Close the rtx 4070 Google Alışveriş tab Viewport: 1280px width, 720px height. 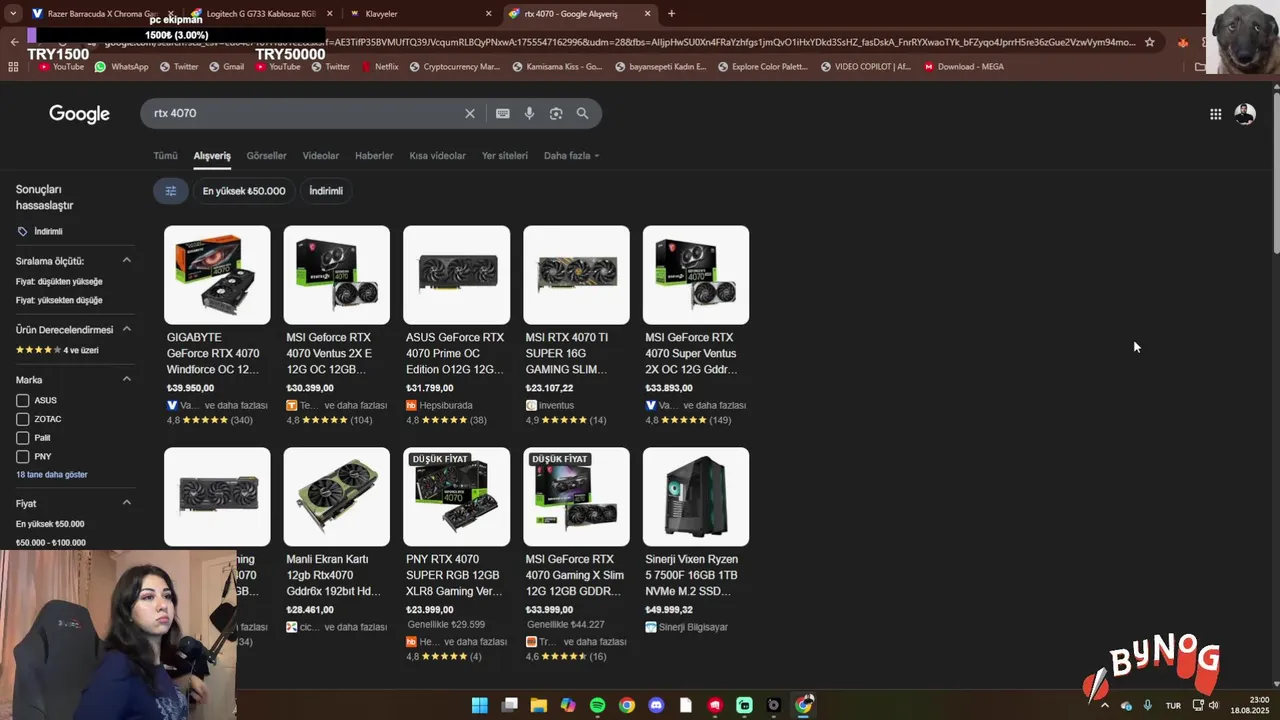pyautogui.click(x=648, y=14)
